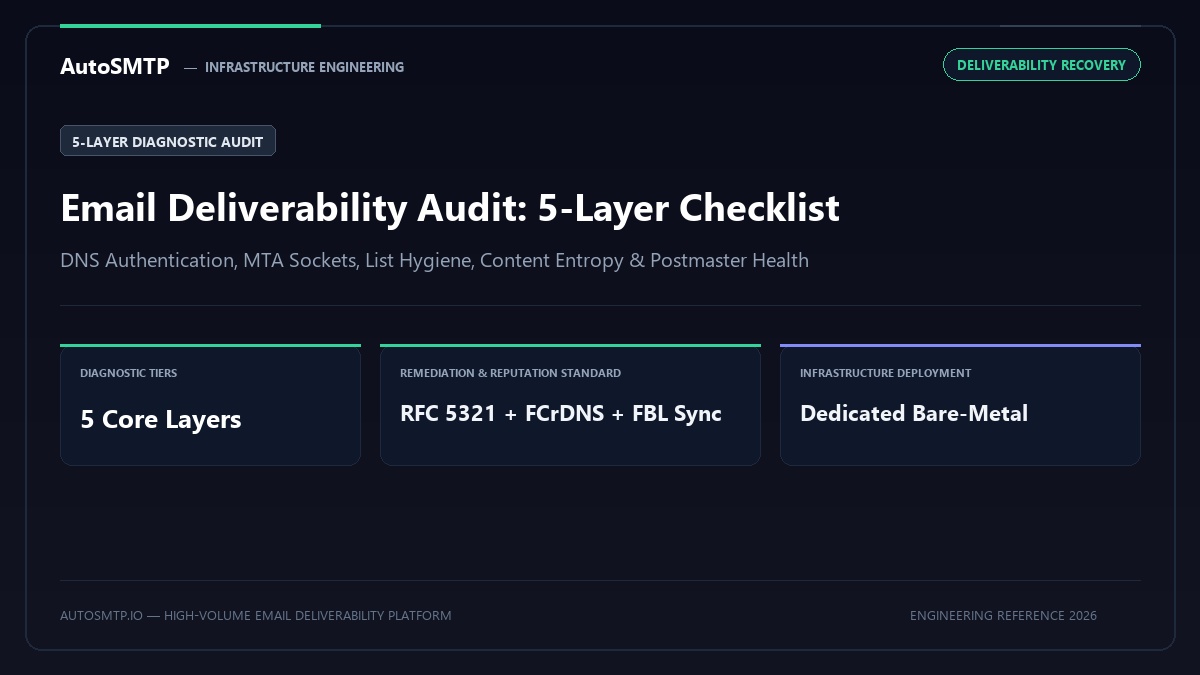Click the AUTOSMTP.IO footer text

pyautogui.click(x=255, y=615)
